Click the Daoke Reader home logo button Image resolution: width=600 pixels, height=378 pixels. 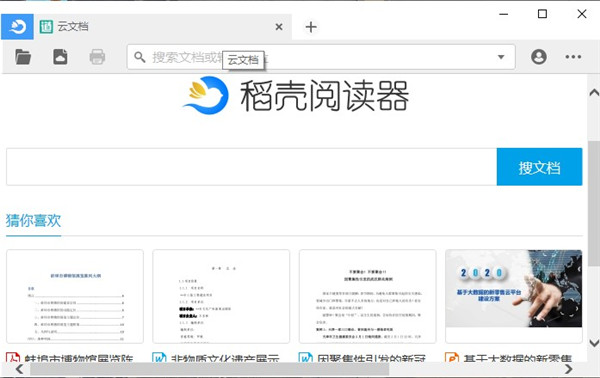[17, 26]
